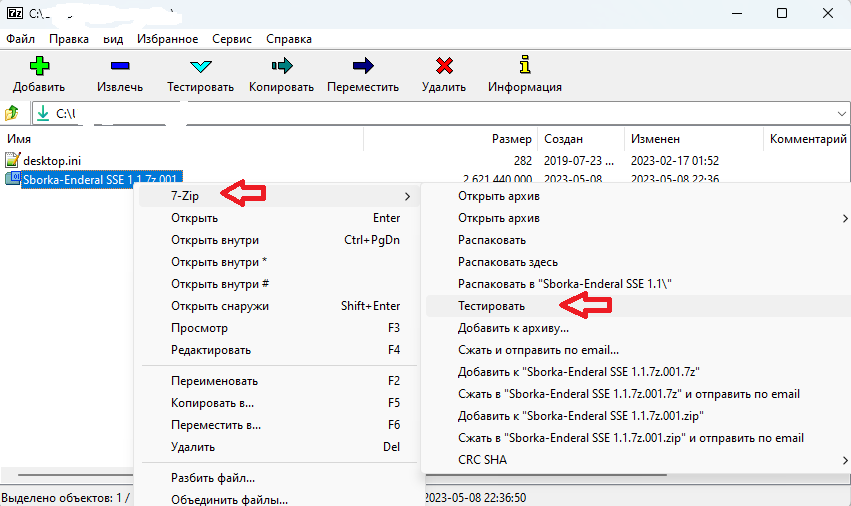
Task: Choose Тестировать in the 7-Zip submenu
Action: [491, 305]
